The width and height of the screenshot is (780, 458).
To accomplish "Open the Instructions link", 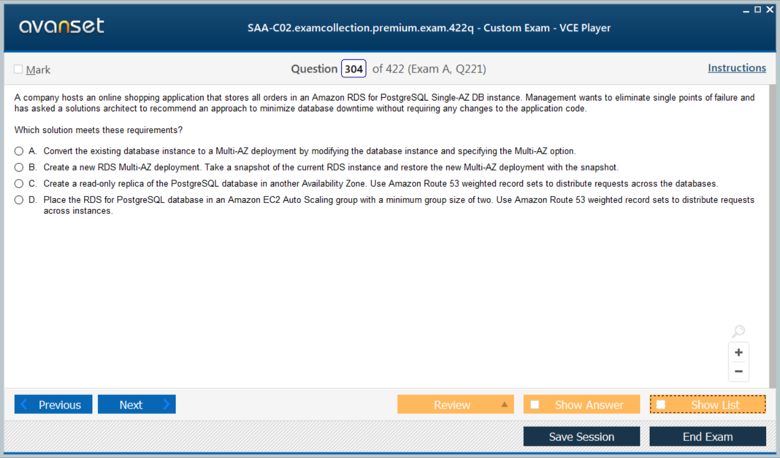I will (737, 68).
